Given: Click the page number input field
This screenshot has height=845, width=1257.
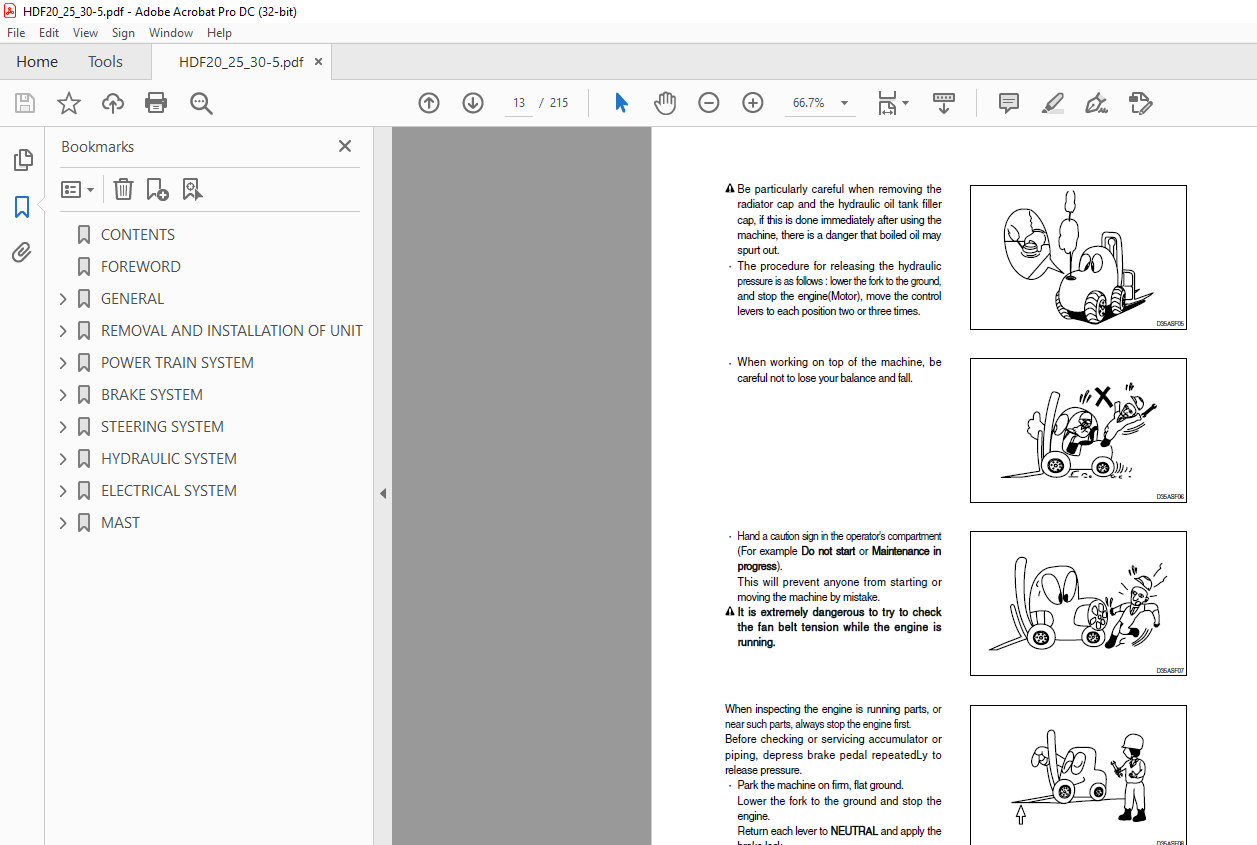Looking at the screenshot, I should pyautogui.click(x=519, y=103).
